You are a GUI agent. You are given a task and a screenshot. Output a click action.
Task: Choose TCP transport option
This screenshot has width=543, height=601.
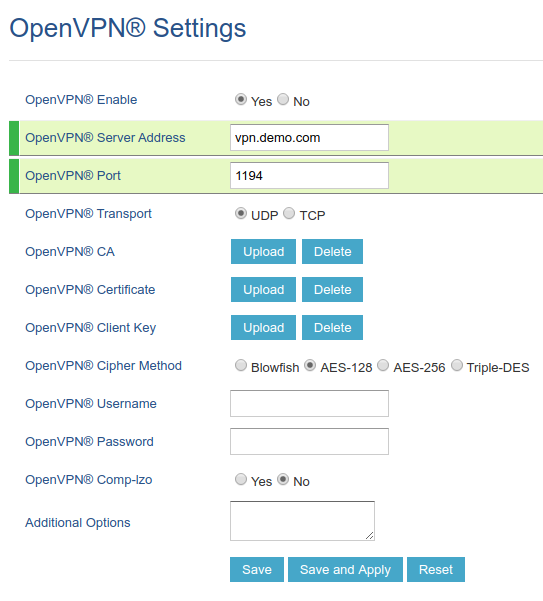pyautogui.click(x=289, y=213)
